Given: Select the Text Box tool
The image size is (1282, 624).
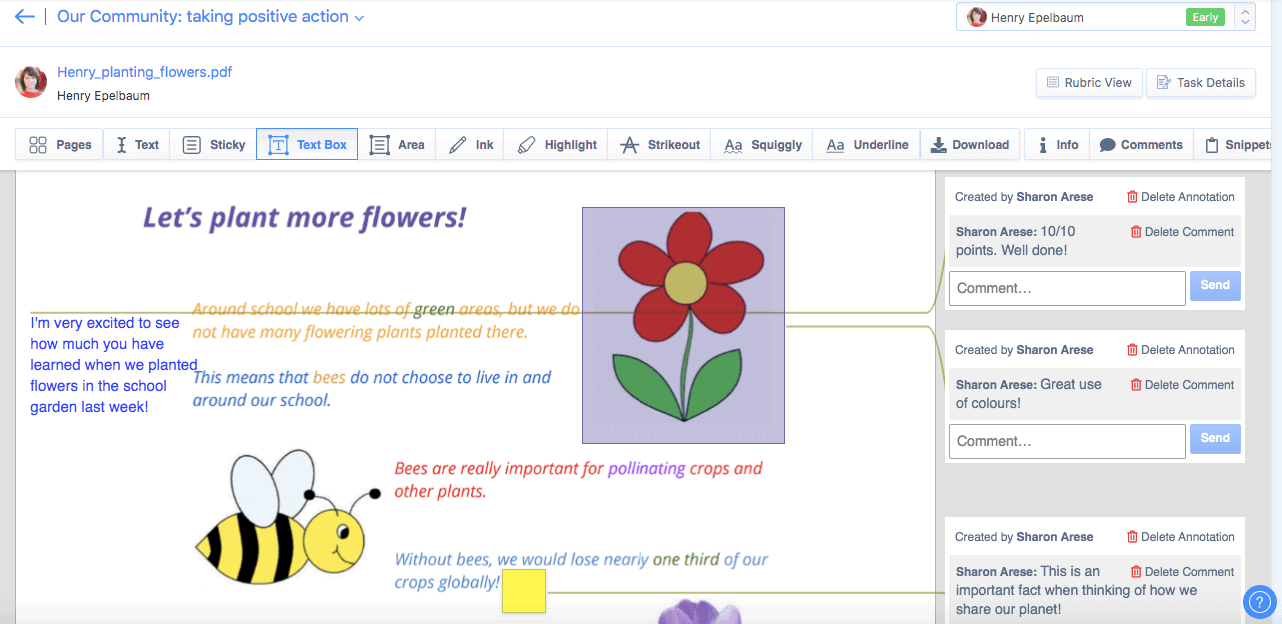Looking at the screenshot, I should 307,145.
